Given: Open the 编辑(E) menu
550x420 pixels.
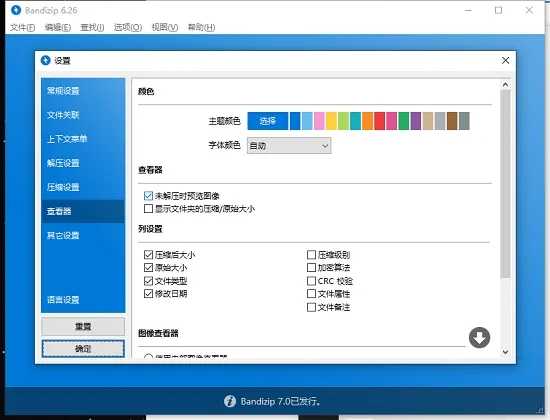Looking at the screenshot, I should [58, 27].
